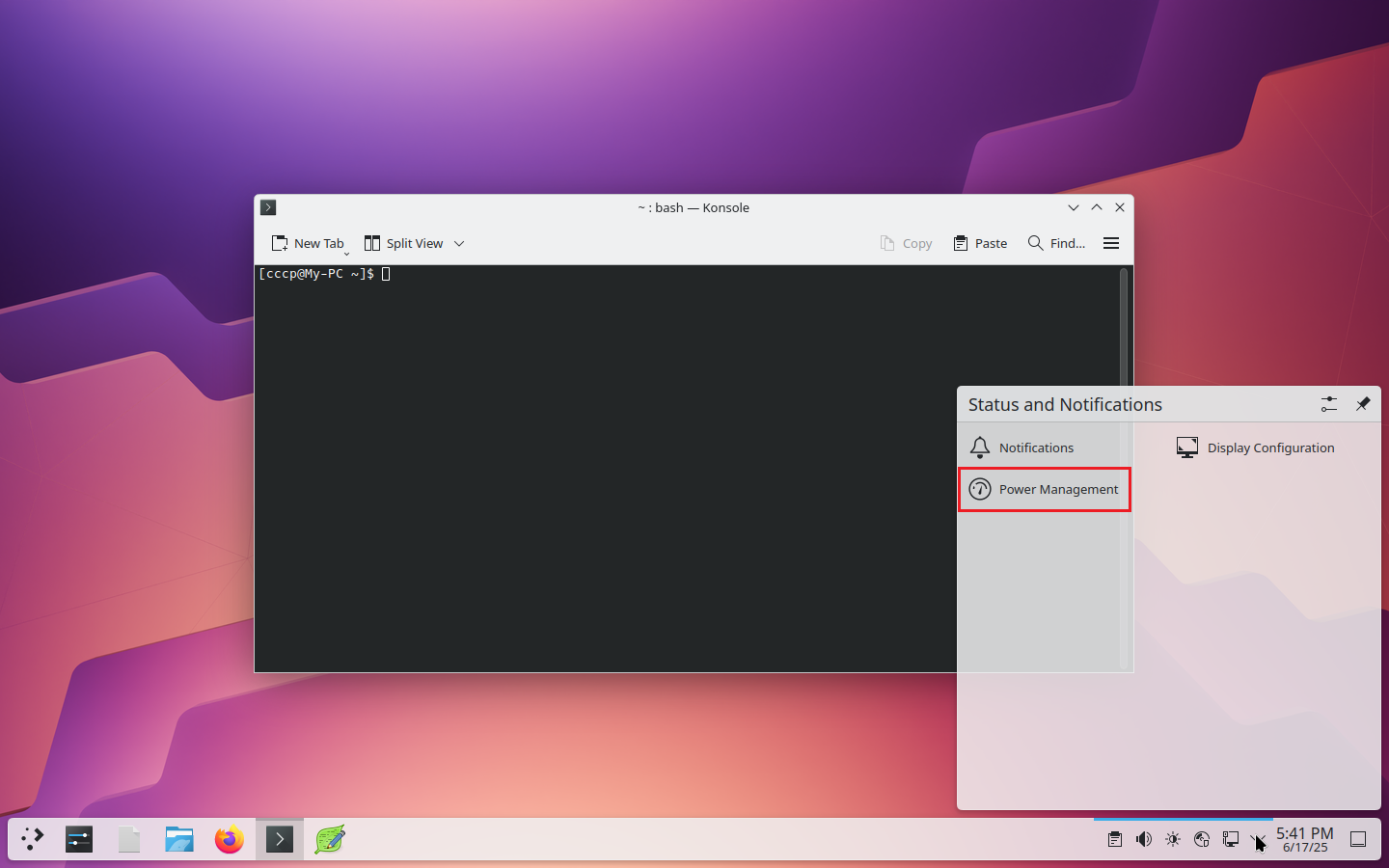Viewport: 1389px width, 868px height.
Task: Click Paste in the Konsole toolbar
Action: tap(980, 243)
